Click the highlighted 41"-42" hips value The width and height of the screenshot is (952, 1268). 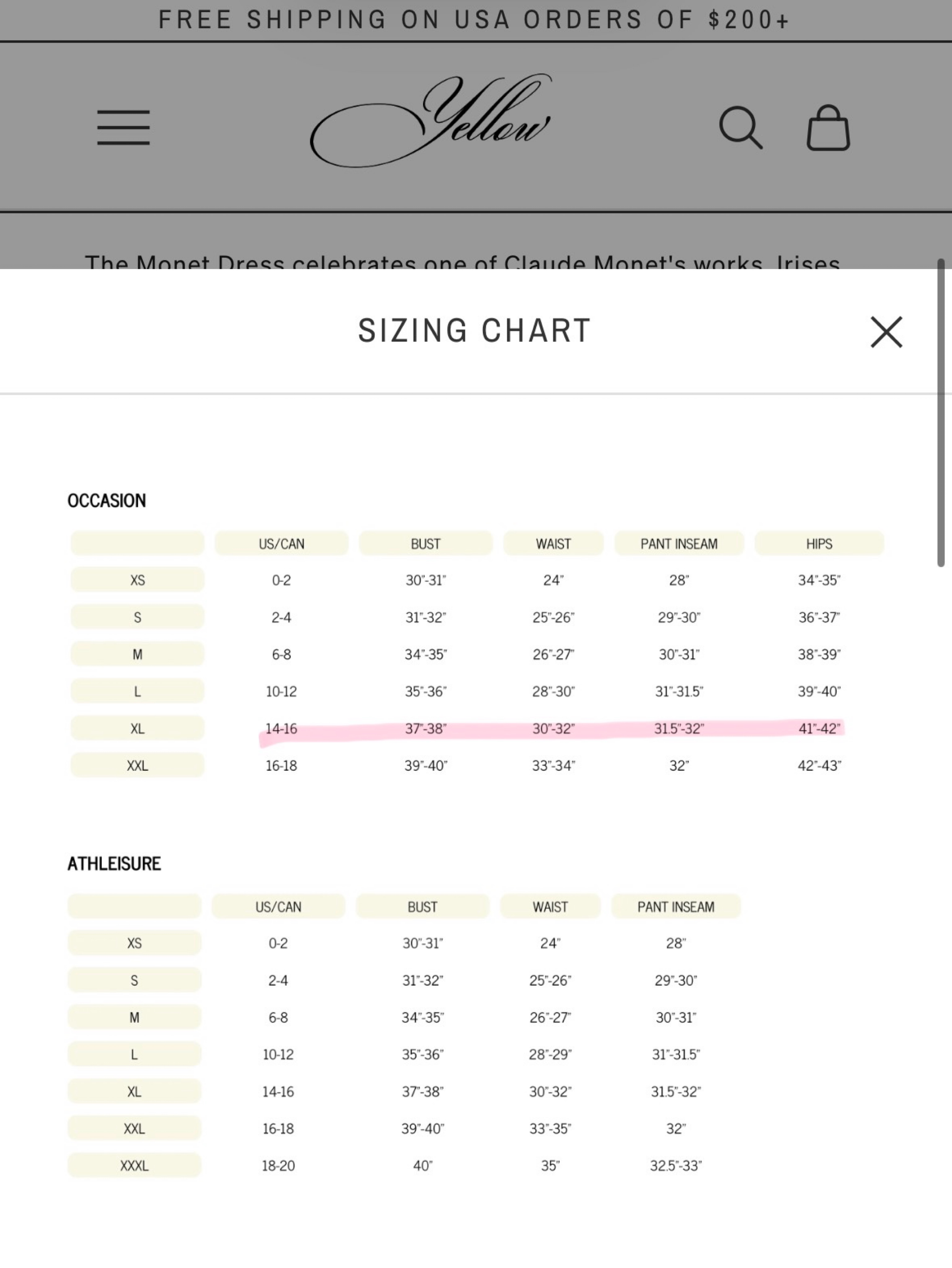(819, 728)
